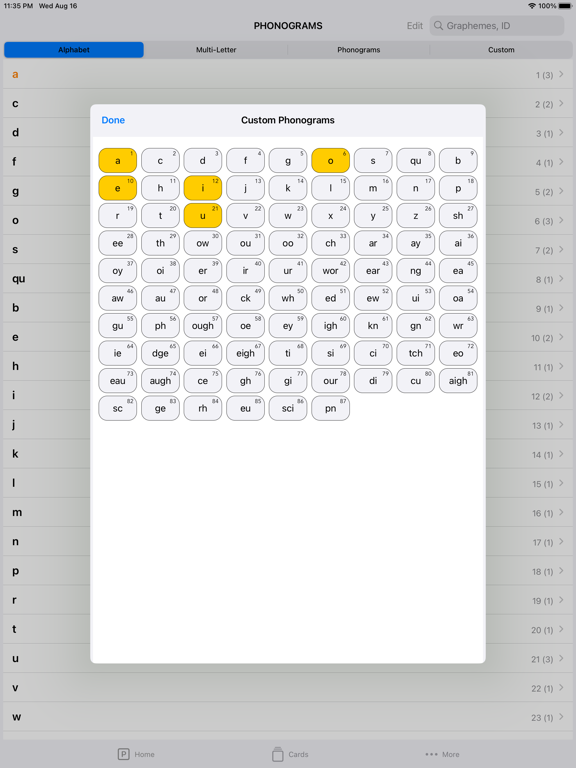Deselect the highlighted 'e' phonogram tile

[118, 188]
